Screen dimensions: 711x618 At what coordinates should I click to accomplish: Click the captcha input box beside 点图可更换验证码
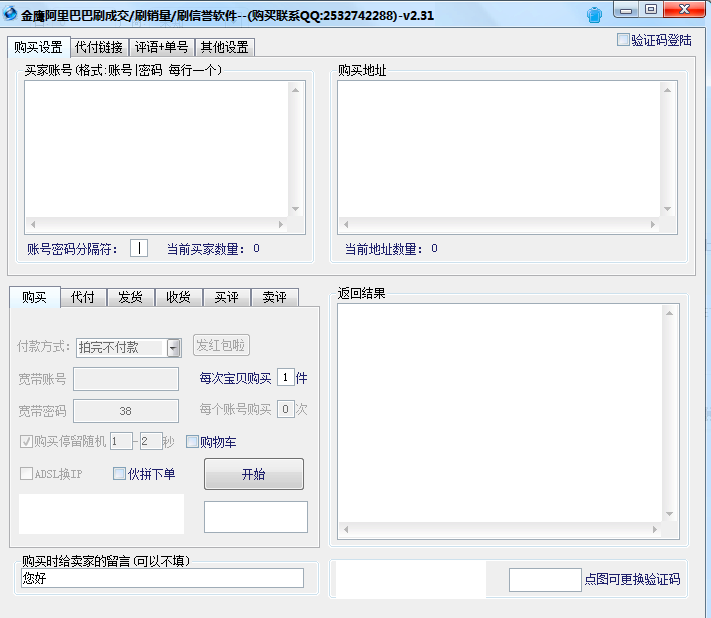(x=545, y=580)
